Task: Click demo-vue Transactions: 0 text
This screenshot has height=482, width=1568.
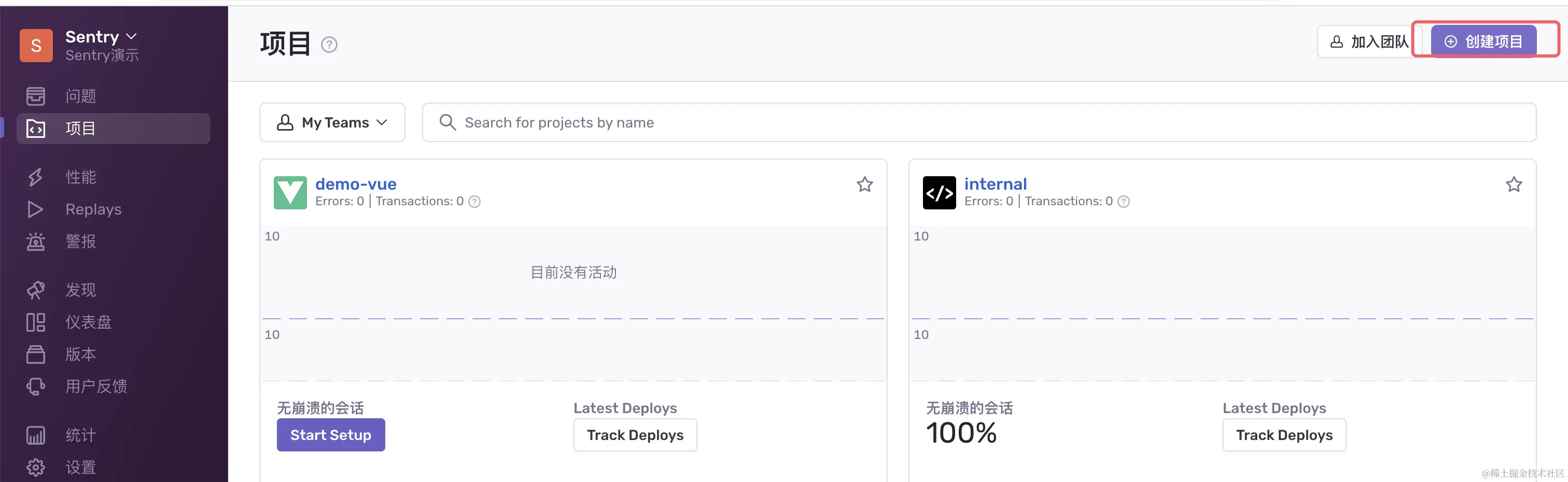Action: coord(419,201)
